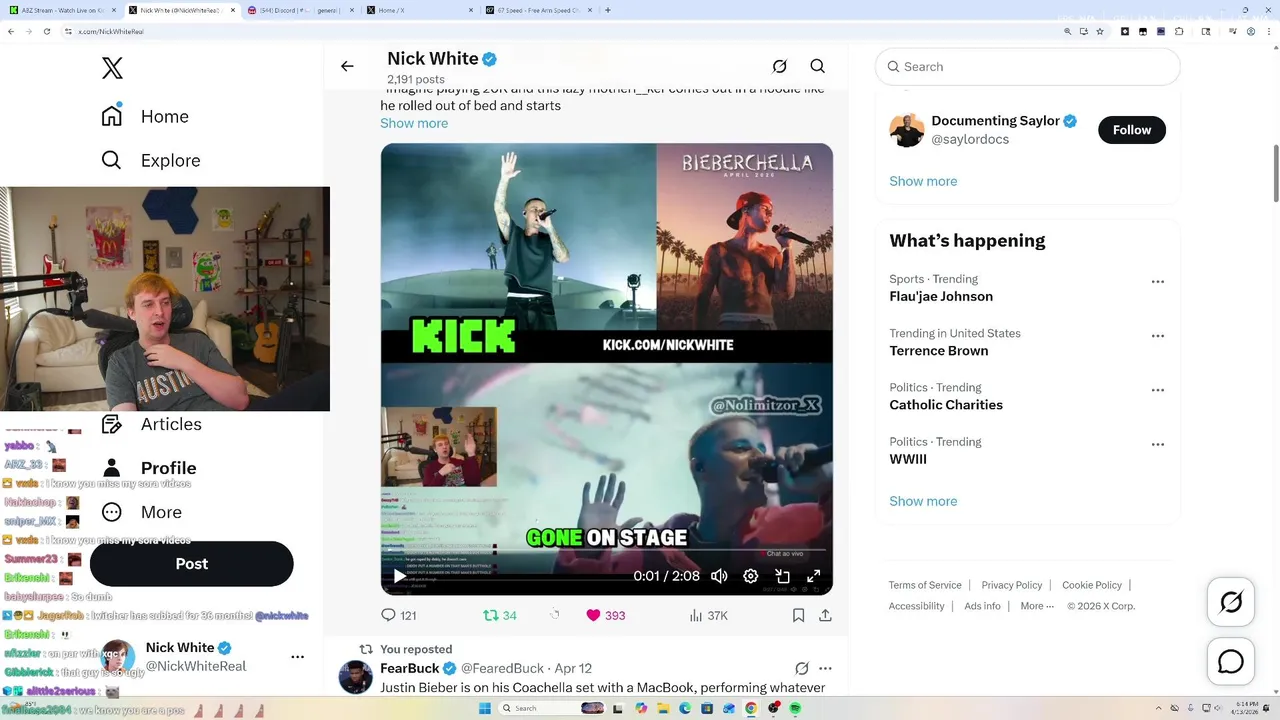Click the Grok icon in profile header
This screenshot has height=720, width=1280.
click(780, 66)
